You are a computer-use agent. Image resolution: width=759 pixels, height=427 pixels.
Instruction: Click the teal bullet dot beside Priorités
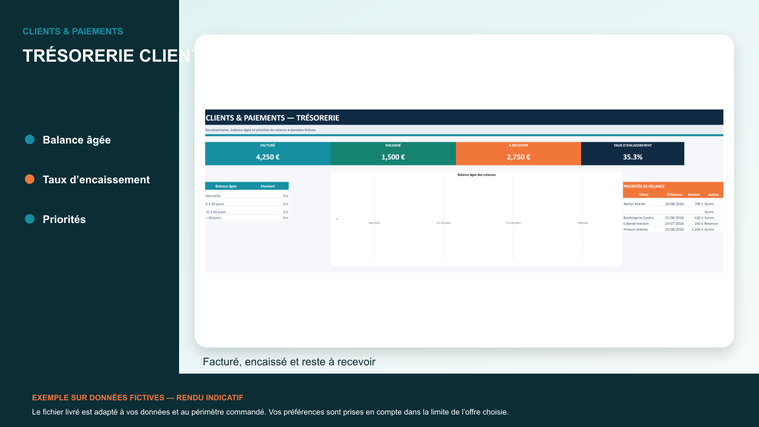pos(30,219)
